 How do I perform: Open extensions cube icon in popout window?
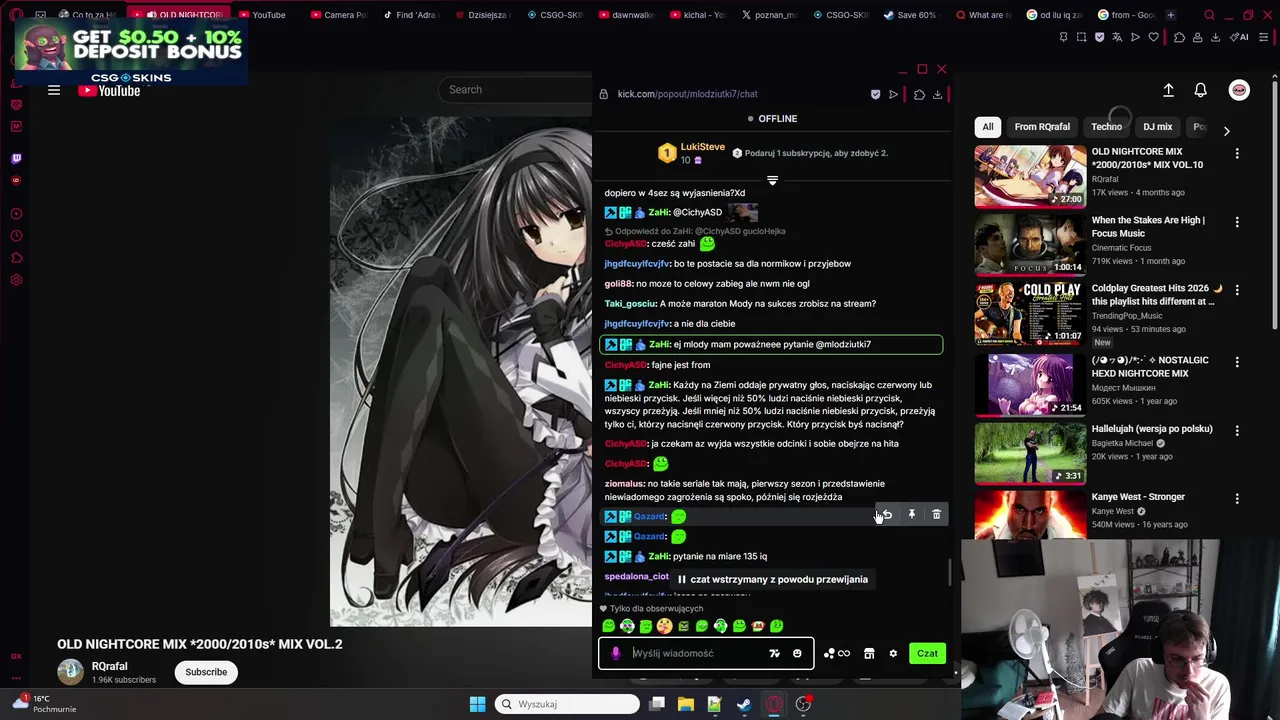[919, 94]
